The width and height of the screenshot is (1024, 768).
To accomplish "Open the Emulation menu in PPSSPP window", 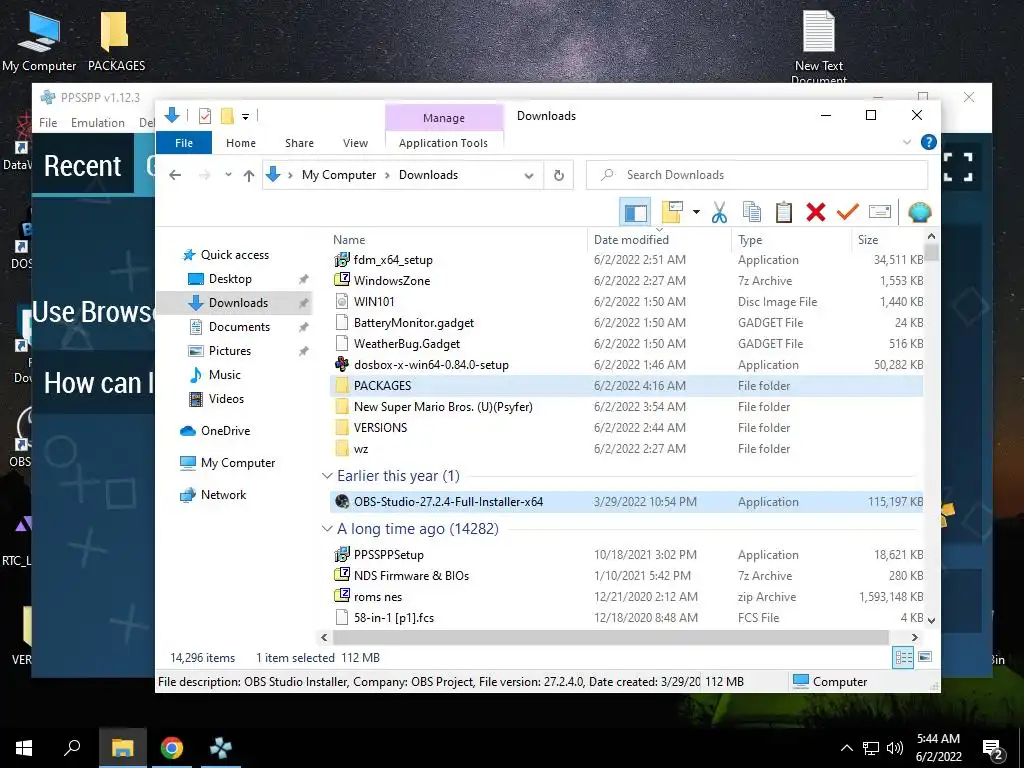I will click(97, 123).
